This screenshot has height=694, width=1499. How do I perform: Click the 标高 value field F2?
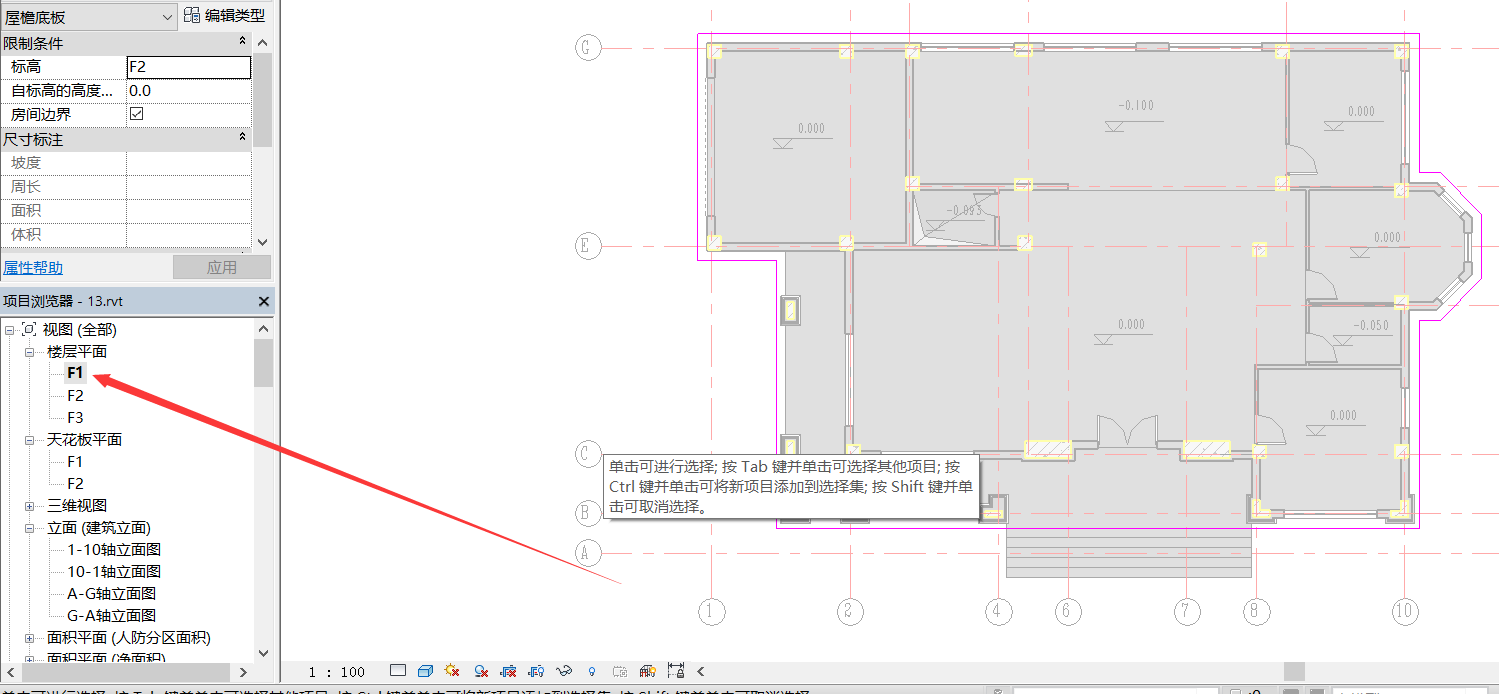pos(188,67)
